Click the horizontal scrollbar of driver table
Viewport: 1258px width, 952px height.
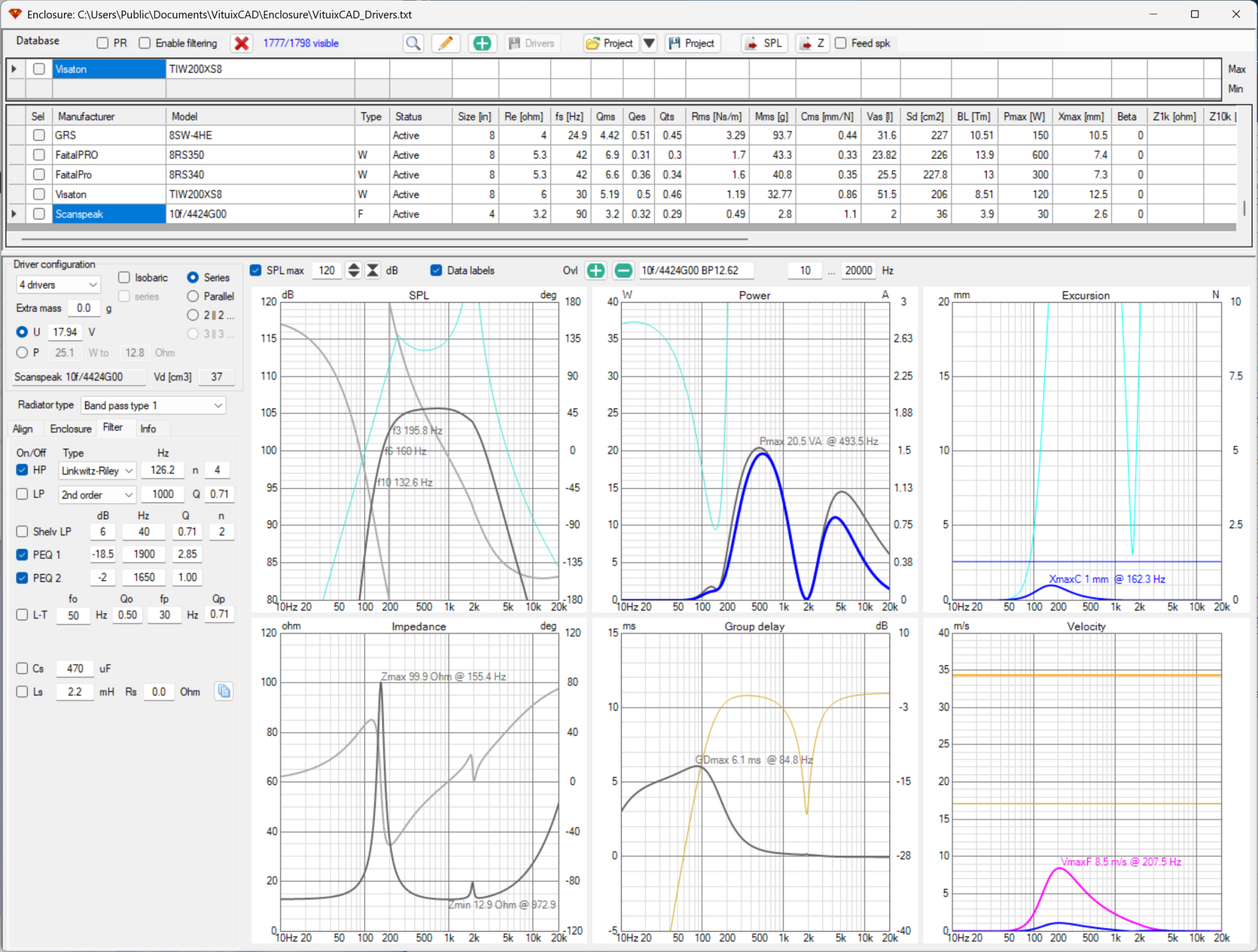click(385, 239)
